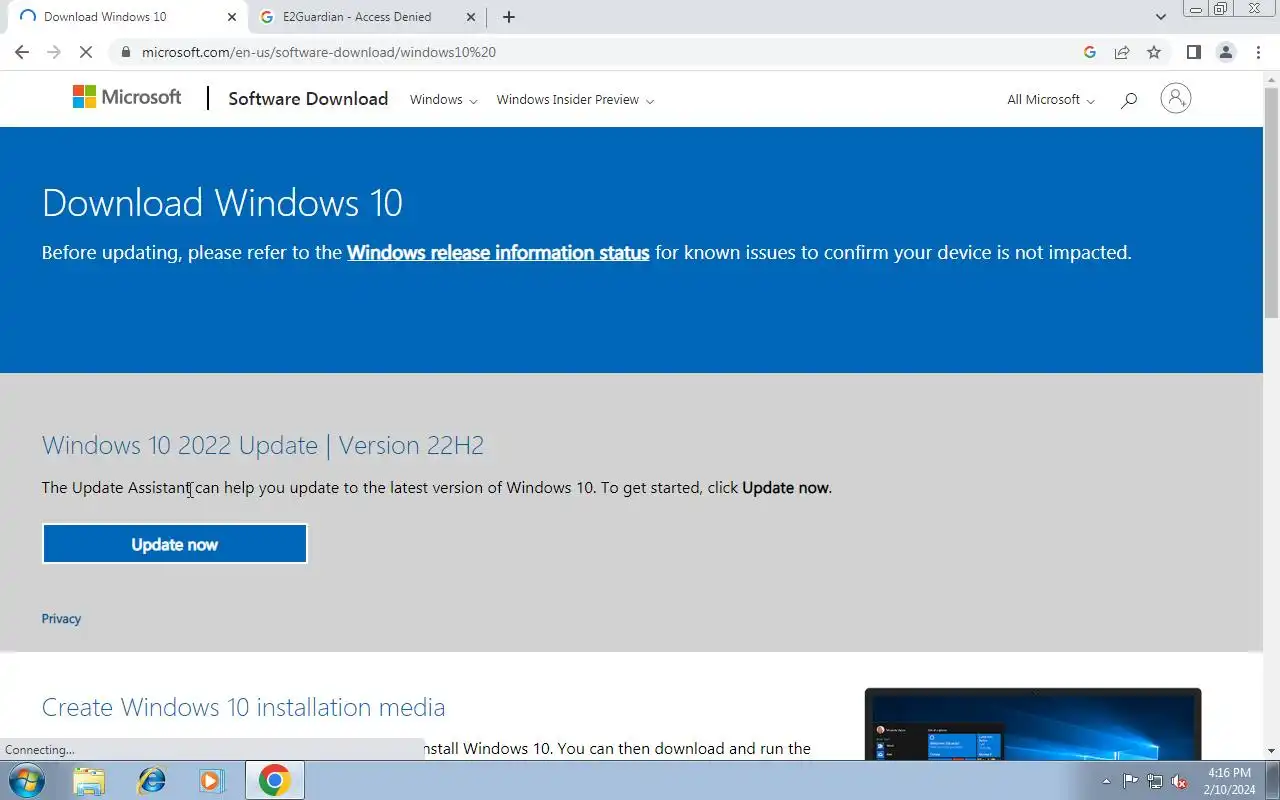Open the Chrome profile avatar icon

(1226, 52)
